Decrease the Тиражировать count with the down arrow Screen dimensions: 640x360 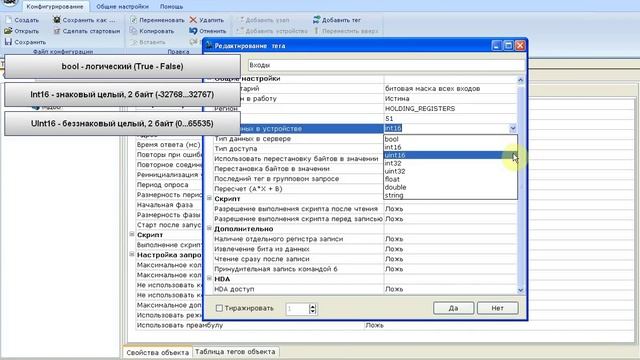tap(313, 311)
